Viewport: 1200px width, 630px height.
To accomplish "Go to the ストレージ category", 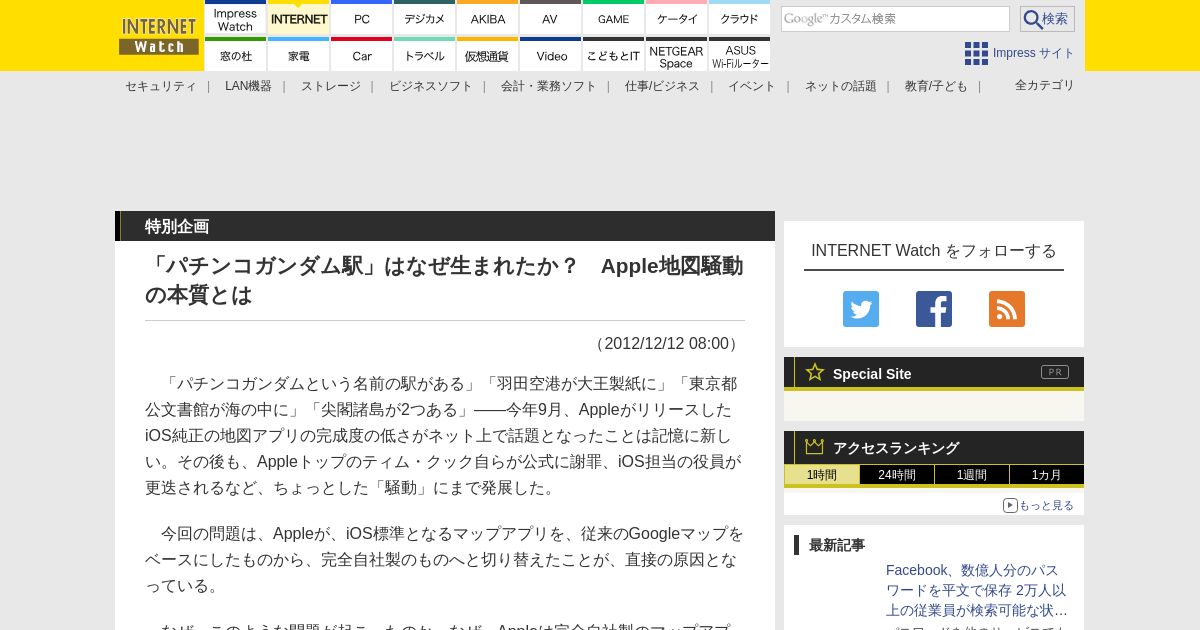I will (x=331, y=86).
